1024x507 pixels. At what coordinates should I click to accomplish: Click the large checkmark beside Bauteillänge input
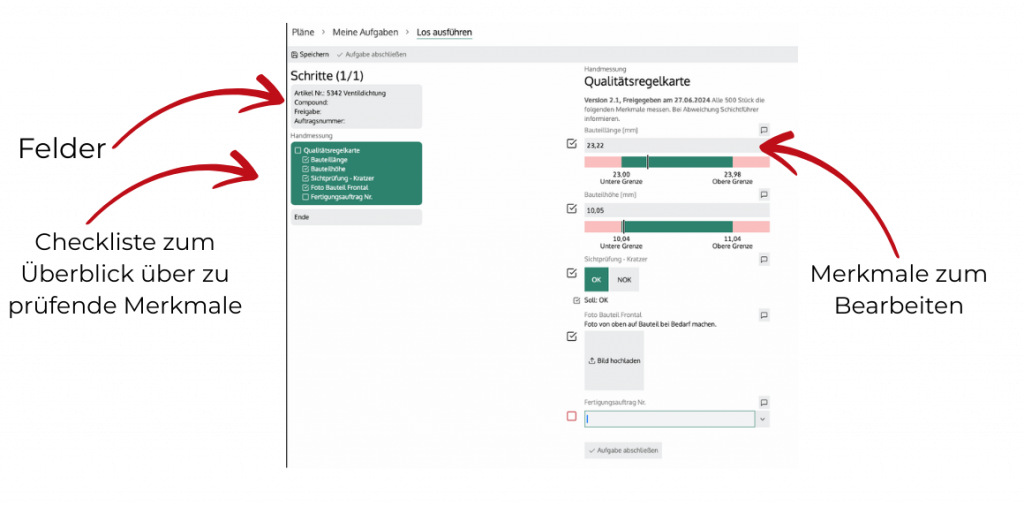point(571,144)
